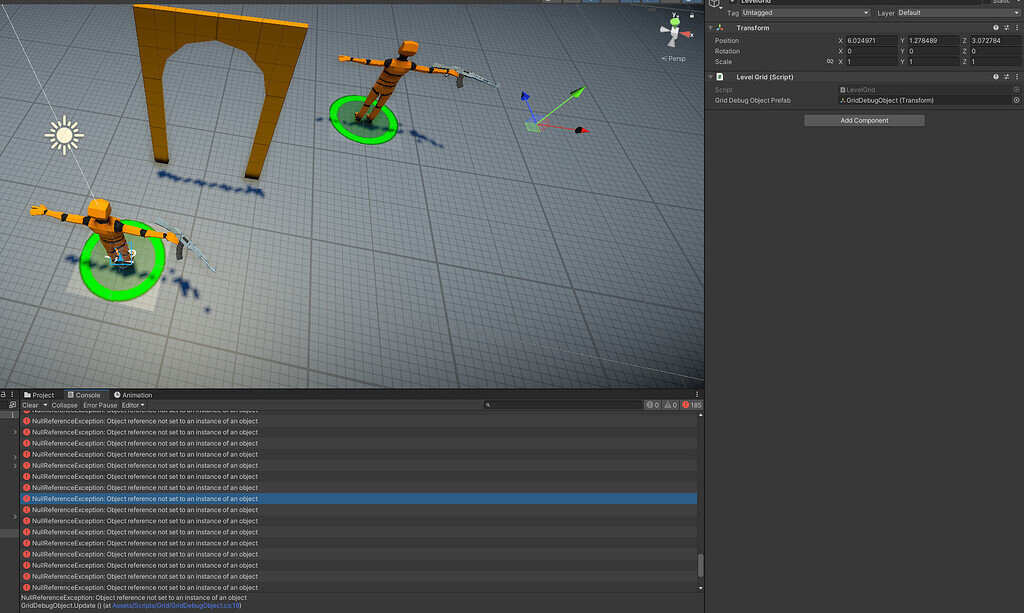This screenshot has height=613, width=1024.
Task: Switch to the Animation tab
Action: click(133, 395)
